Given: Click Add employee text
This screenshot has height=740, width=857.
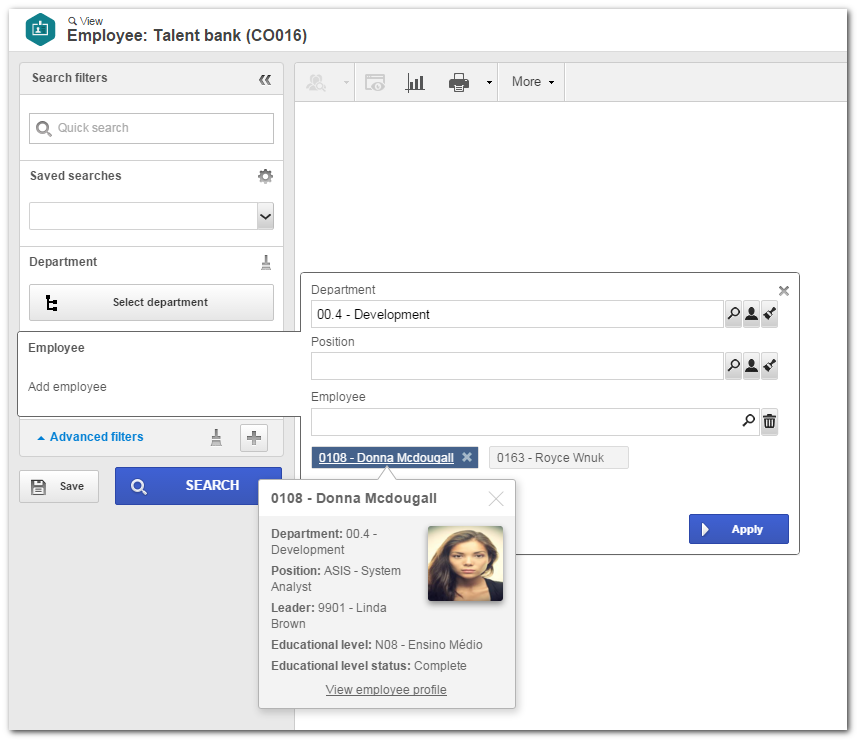Looking at the screenshot, I should click(67, 387).
